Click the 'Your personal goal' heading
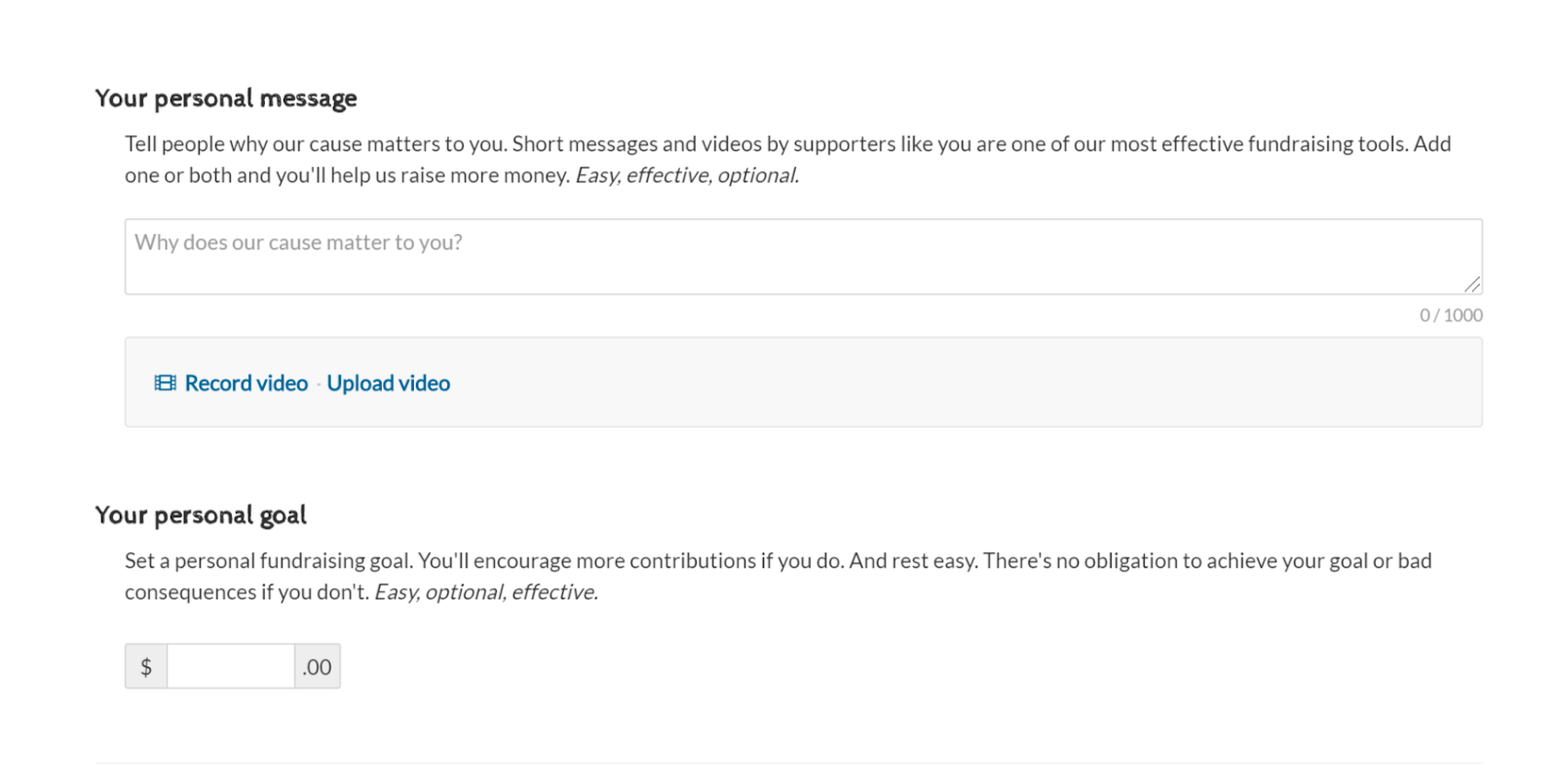Screen dimensions: 1559x784 (201, 515)
